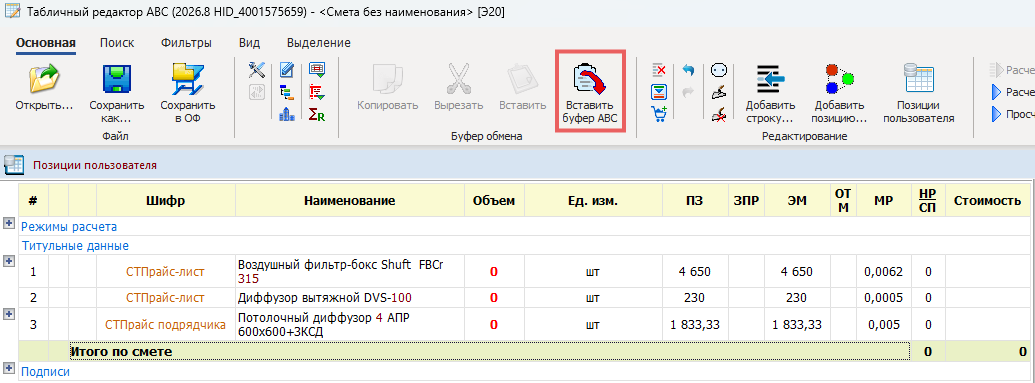
Task: Expand the Режимы расчета section
Action: (9, 224)
